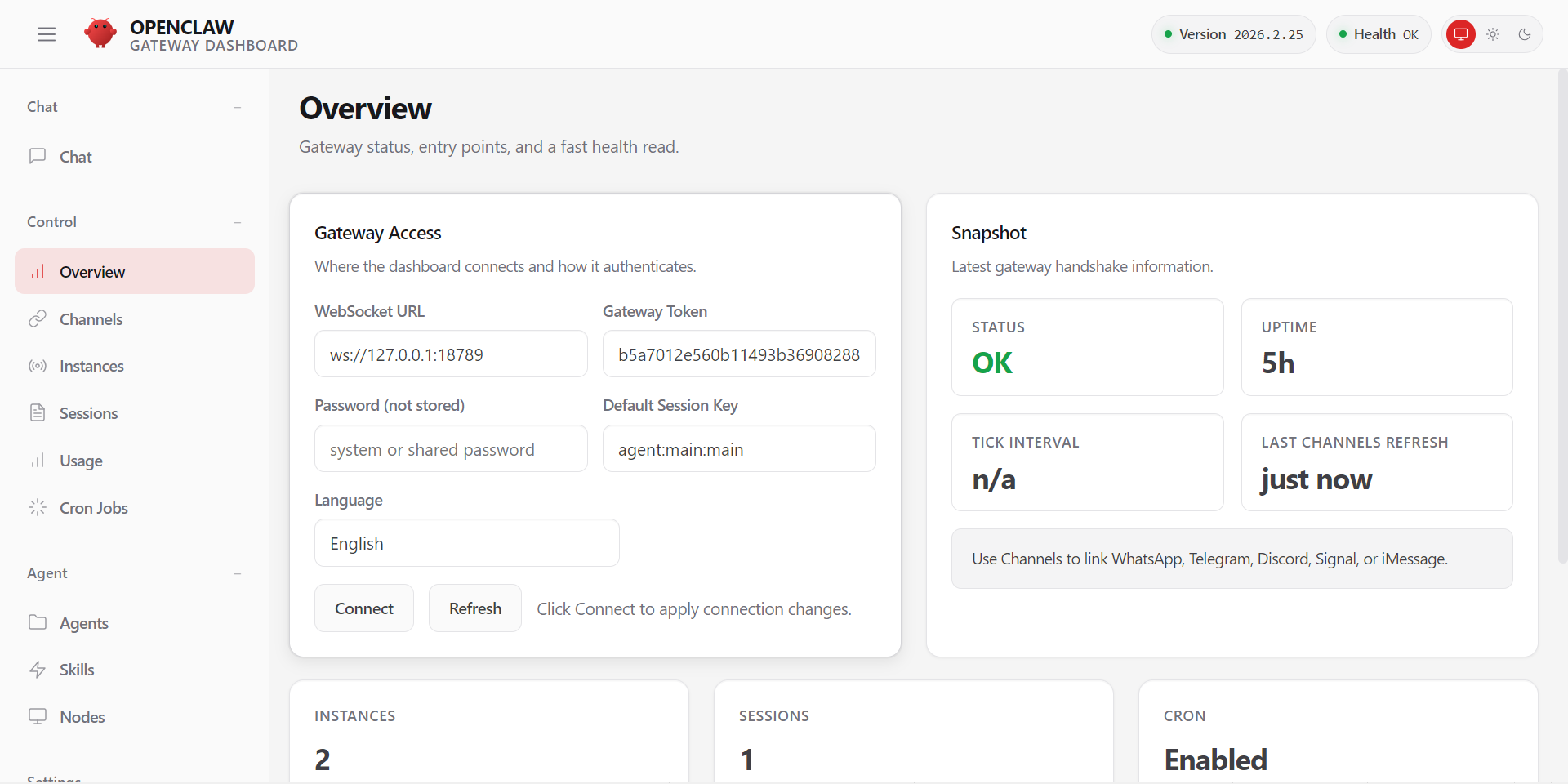Click the INSTANCES count card
1568x784 pixels.
(489, 733)
